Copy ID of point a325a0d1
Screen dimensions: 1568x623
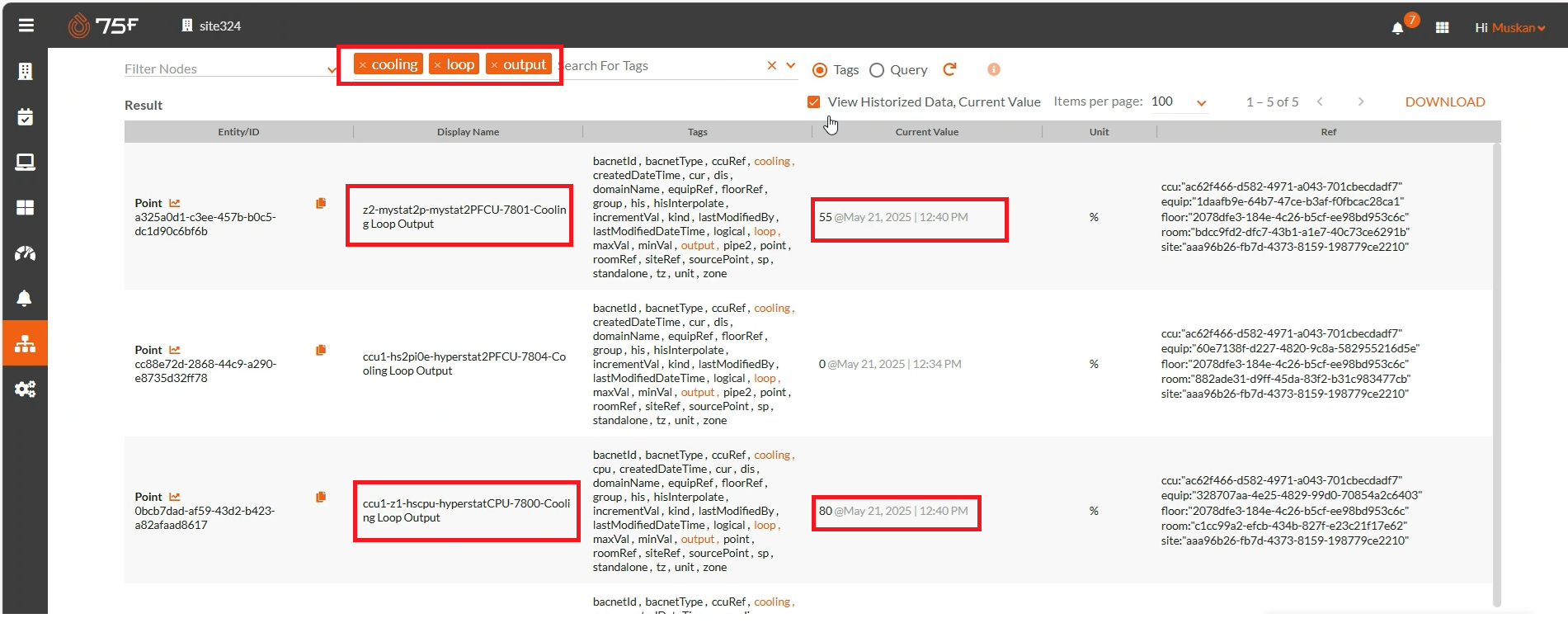[x=321, y=203]
